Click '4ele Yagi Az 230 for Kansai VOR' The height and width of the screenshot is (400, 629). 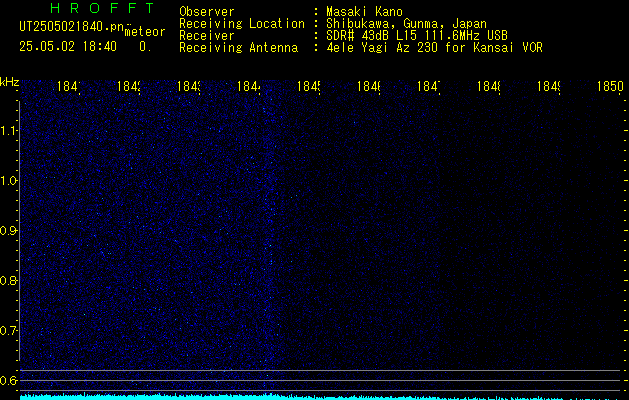(434, 48)
